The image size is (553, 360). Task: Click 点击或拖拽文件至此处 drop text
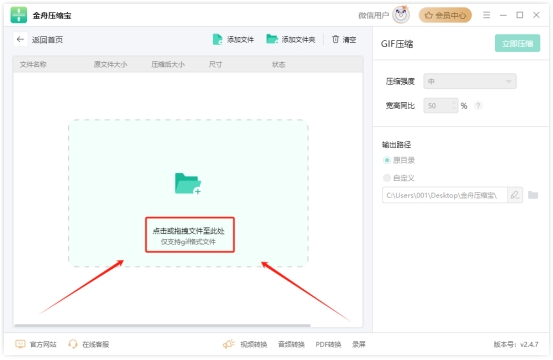pos(188,231)
